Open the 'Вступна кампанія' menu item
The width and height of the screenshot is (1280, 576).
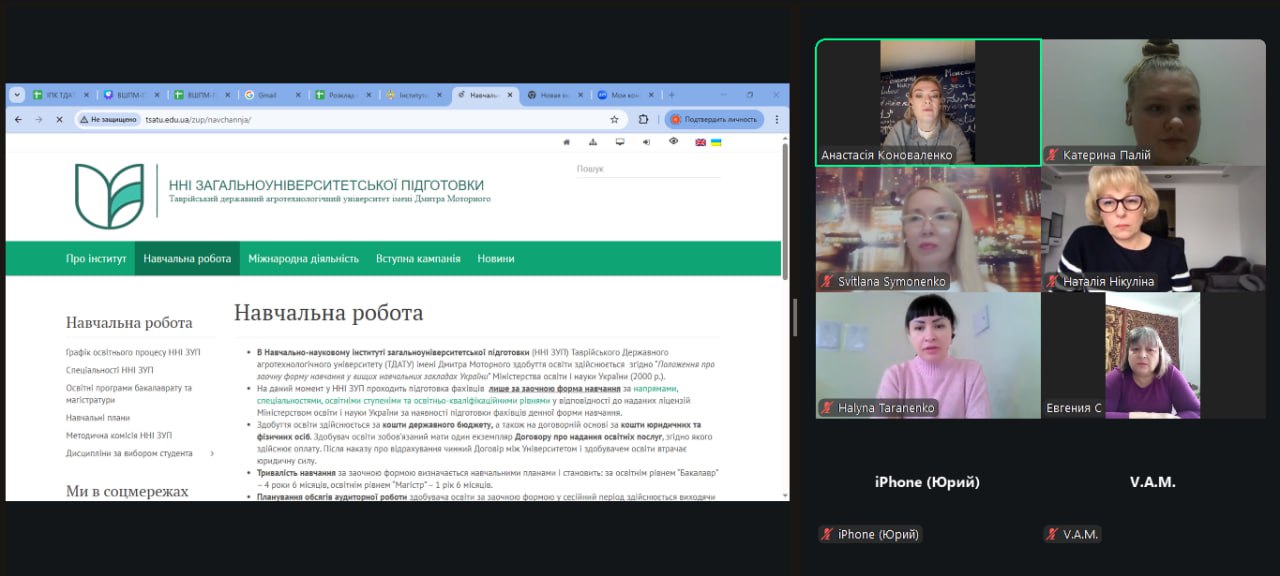(x=418, y=258)
